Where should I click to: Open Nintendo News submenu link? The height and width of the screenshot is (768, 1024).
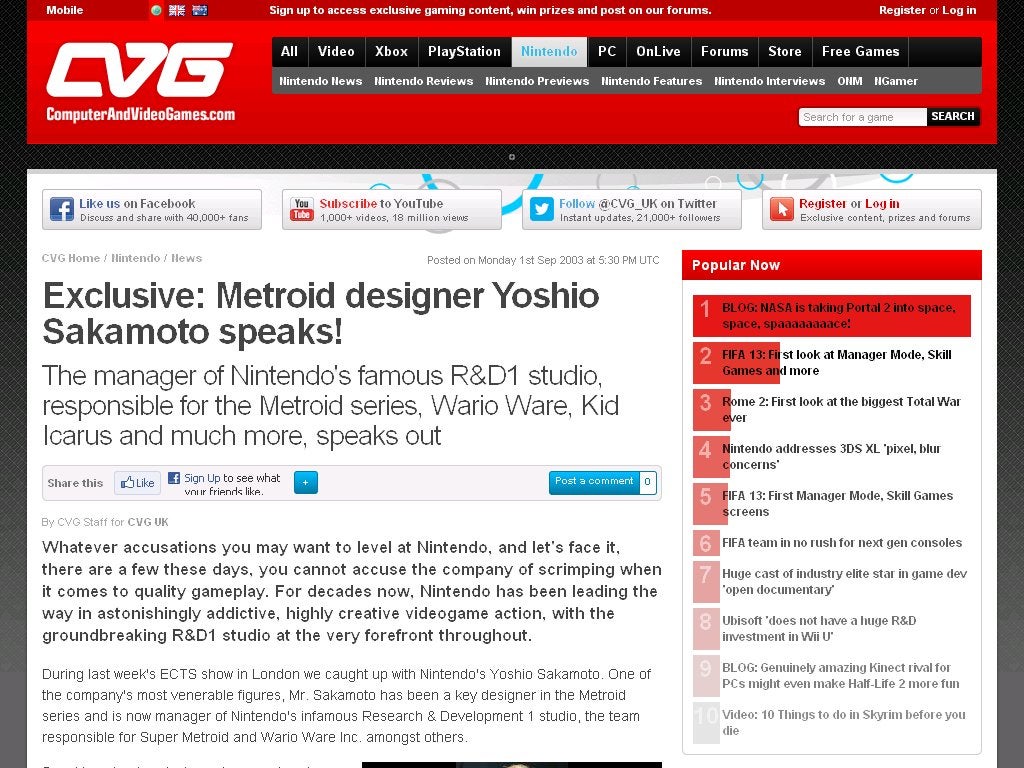pyautogui.click(x=321, y=81)
